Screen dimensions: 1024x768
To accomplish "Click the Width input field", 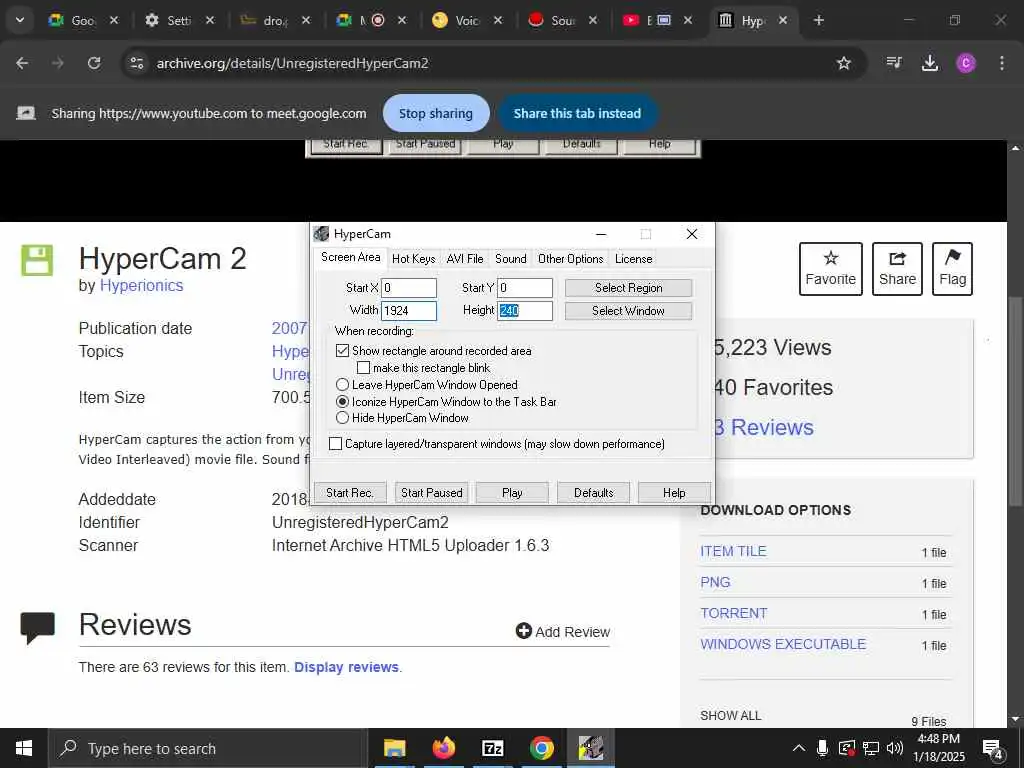I will click(409, 311).
